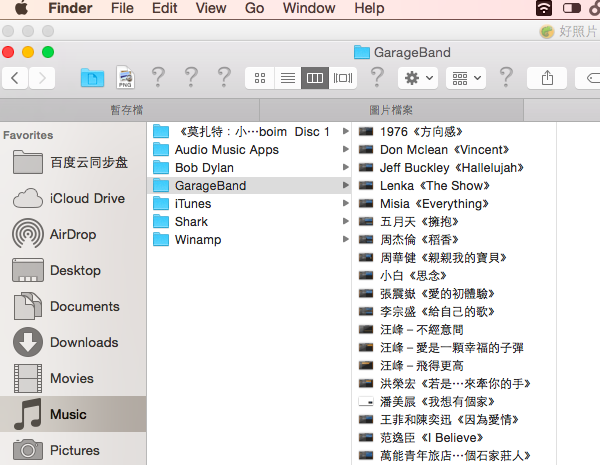Click the Share toolbar button
This screenshot has height=465, width=600.
[x=547, y=78]
